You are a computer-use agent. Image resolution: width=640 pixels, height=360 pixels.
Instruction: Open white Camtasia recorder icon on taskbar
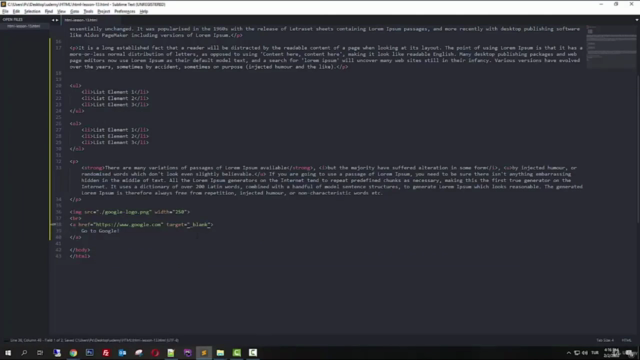point(253,353)
